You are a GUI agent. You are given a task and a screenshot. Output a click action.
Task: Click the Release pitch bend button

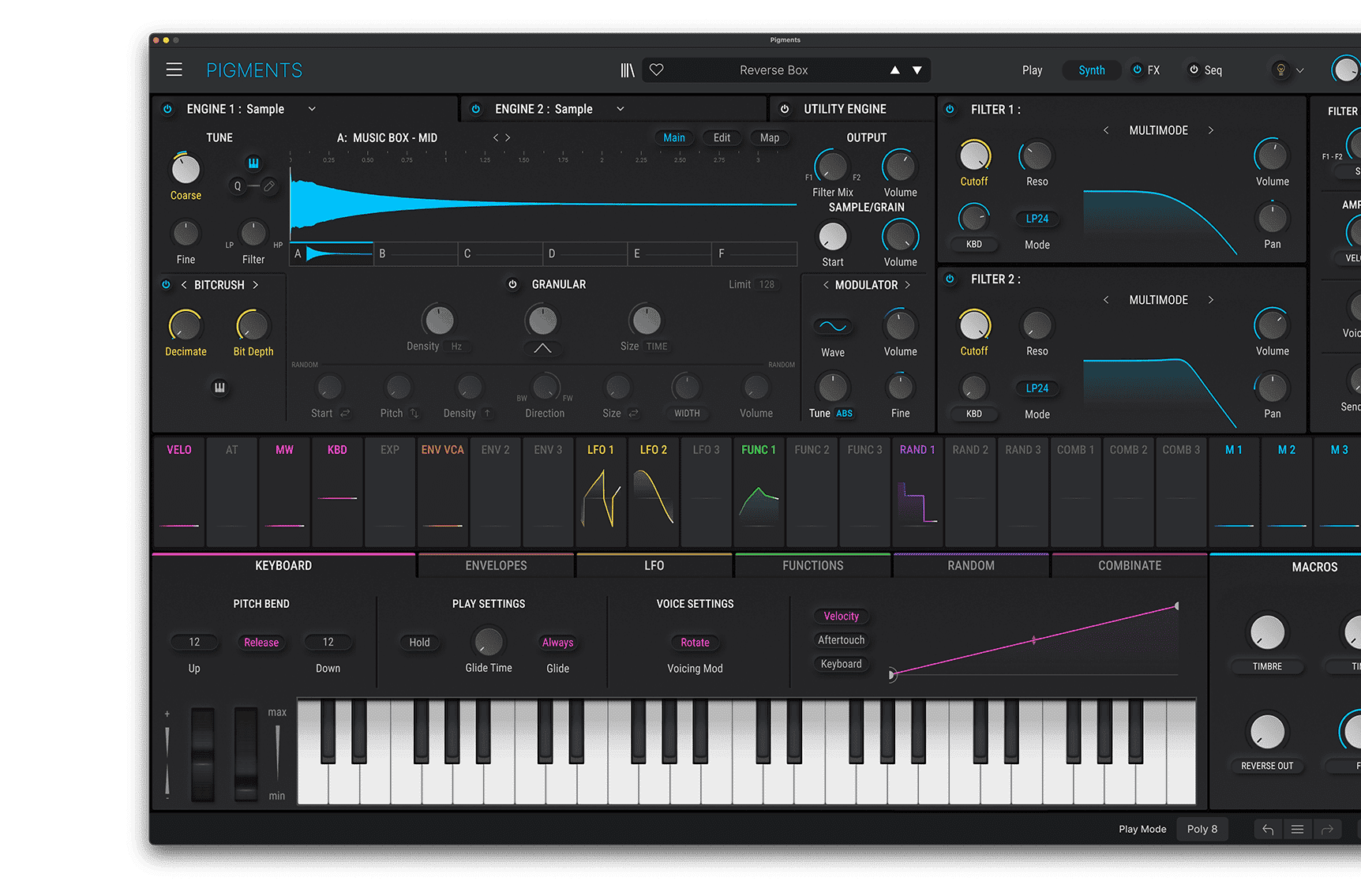click(x=261, y=643)
